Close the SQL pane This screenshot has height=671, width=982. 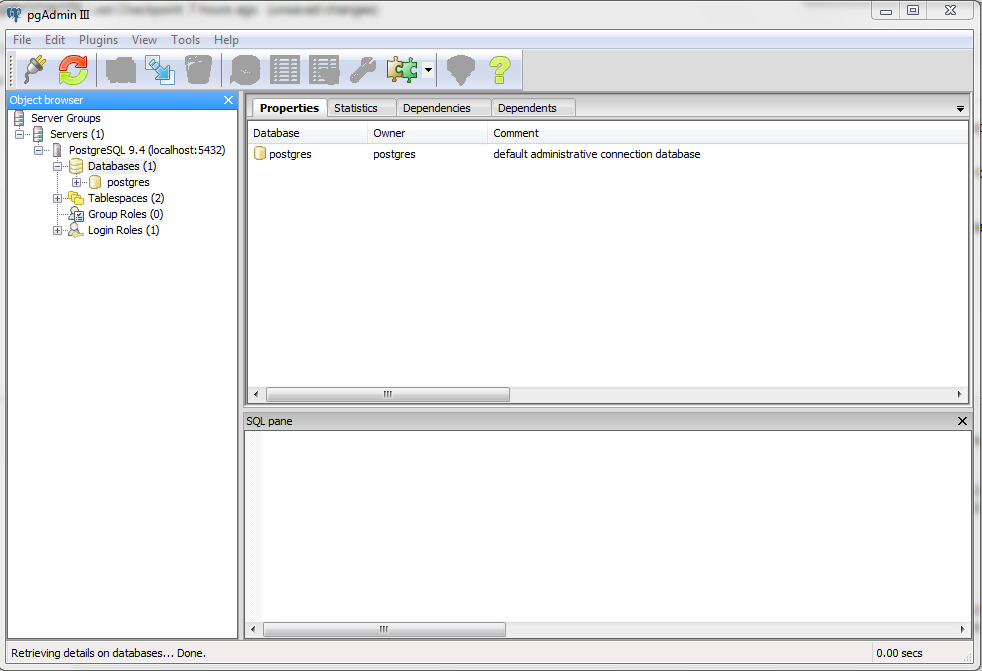(x=963, y=421)
